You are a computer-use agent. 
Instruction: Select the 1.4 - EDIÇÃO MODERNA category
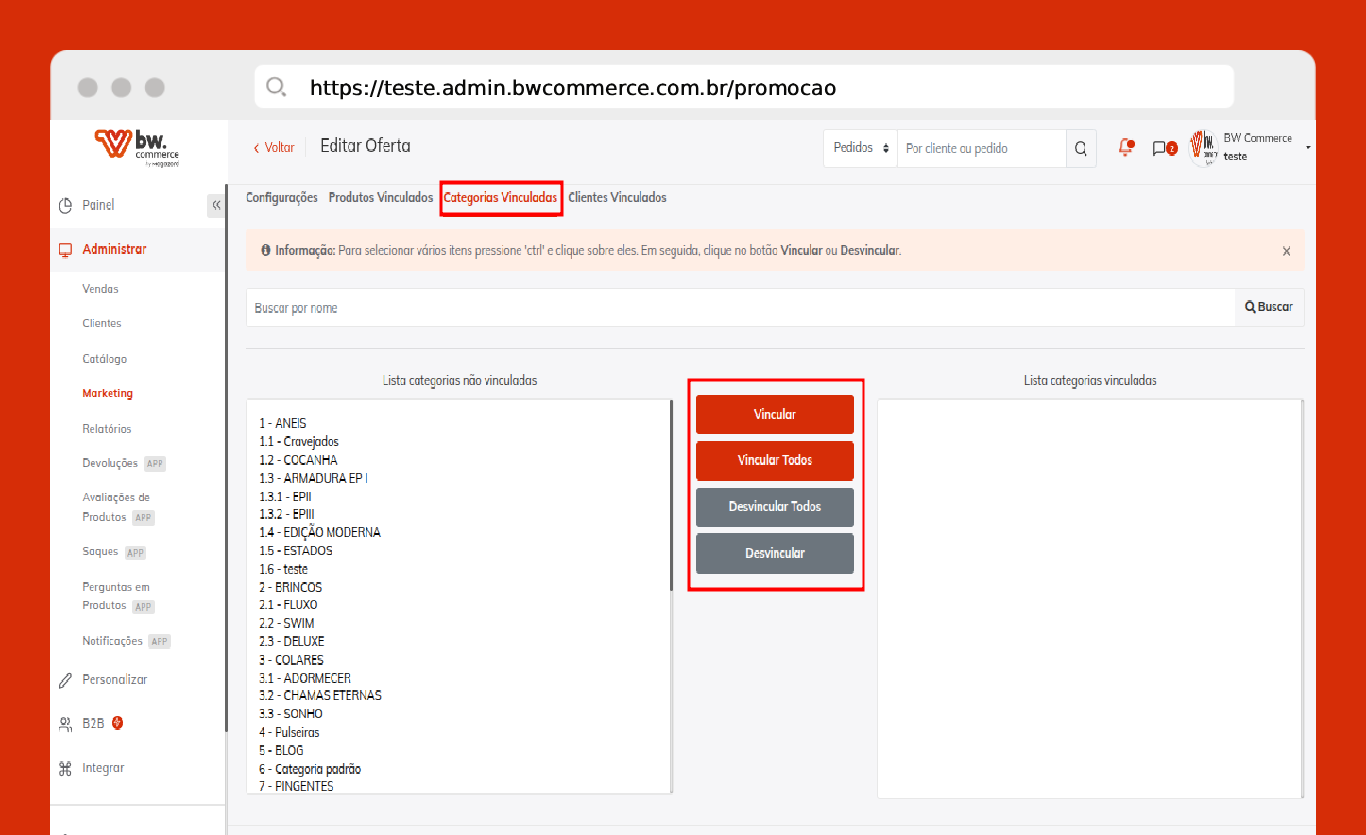coord(320,532)
